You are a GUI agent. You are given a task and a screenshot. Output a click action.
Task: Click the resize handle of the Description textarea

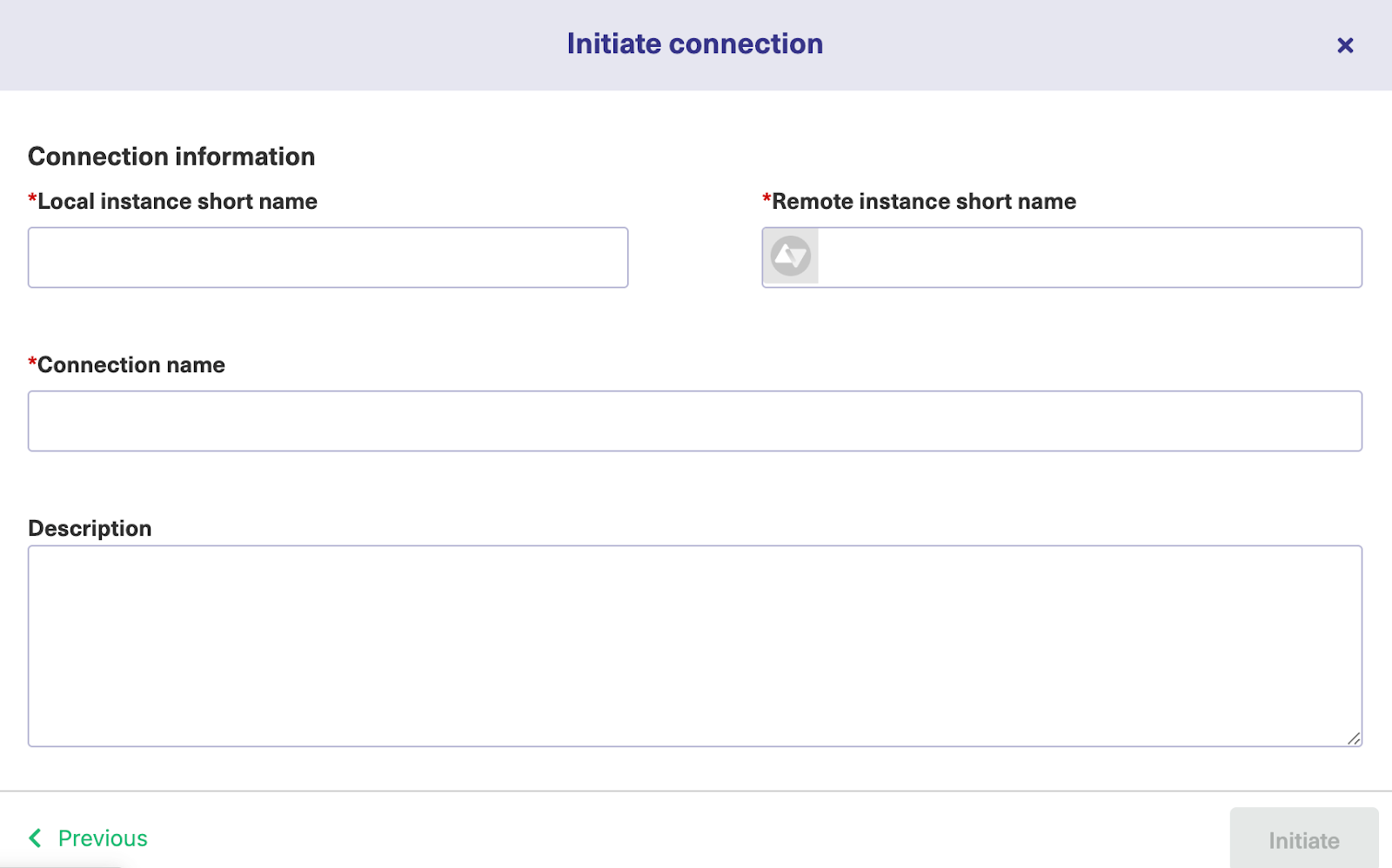click(x=1355, y=738)
